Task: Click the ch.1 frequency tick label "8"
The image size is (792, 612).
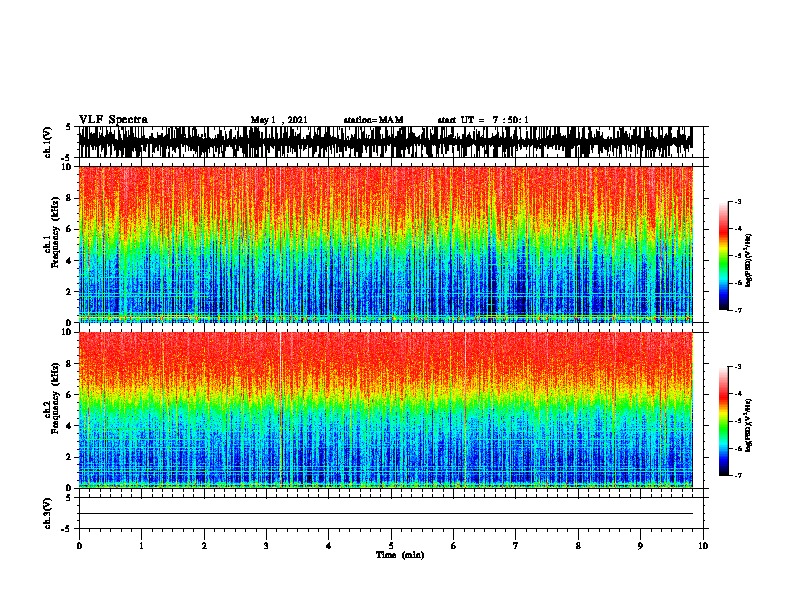Action: (70, 198)
